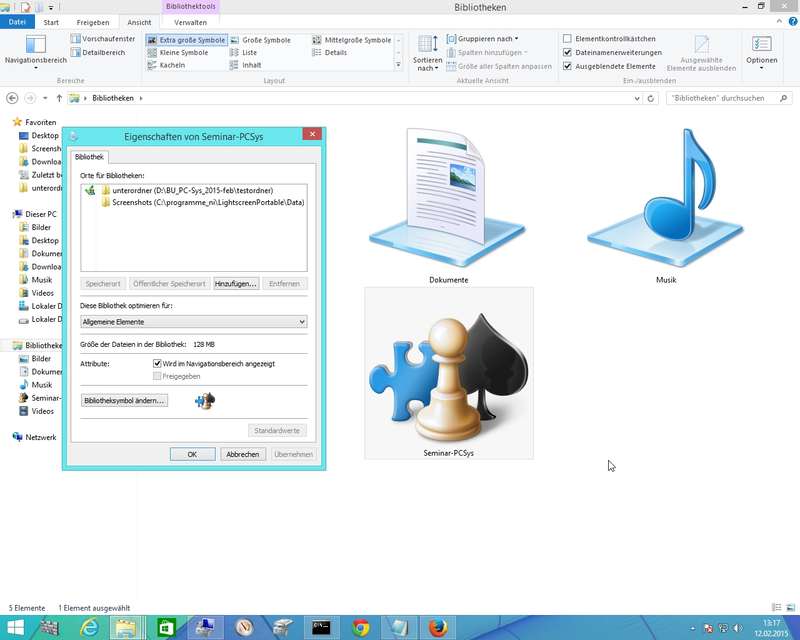Toggle the Detailbereich pane
The height and width of the screenshot is (640, 800).
point(98,52)
